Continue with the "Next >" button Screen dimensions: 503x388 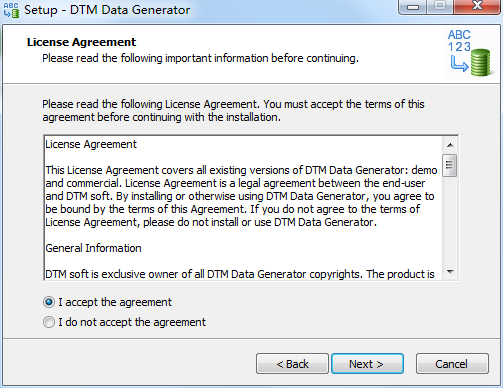coord(367,364)
